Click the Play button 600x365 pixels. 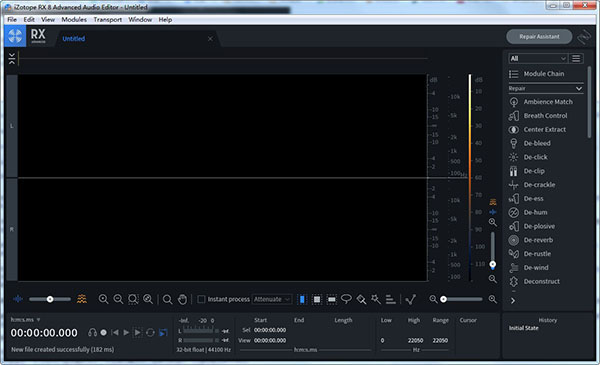pos(126,332)
